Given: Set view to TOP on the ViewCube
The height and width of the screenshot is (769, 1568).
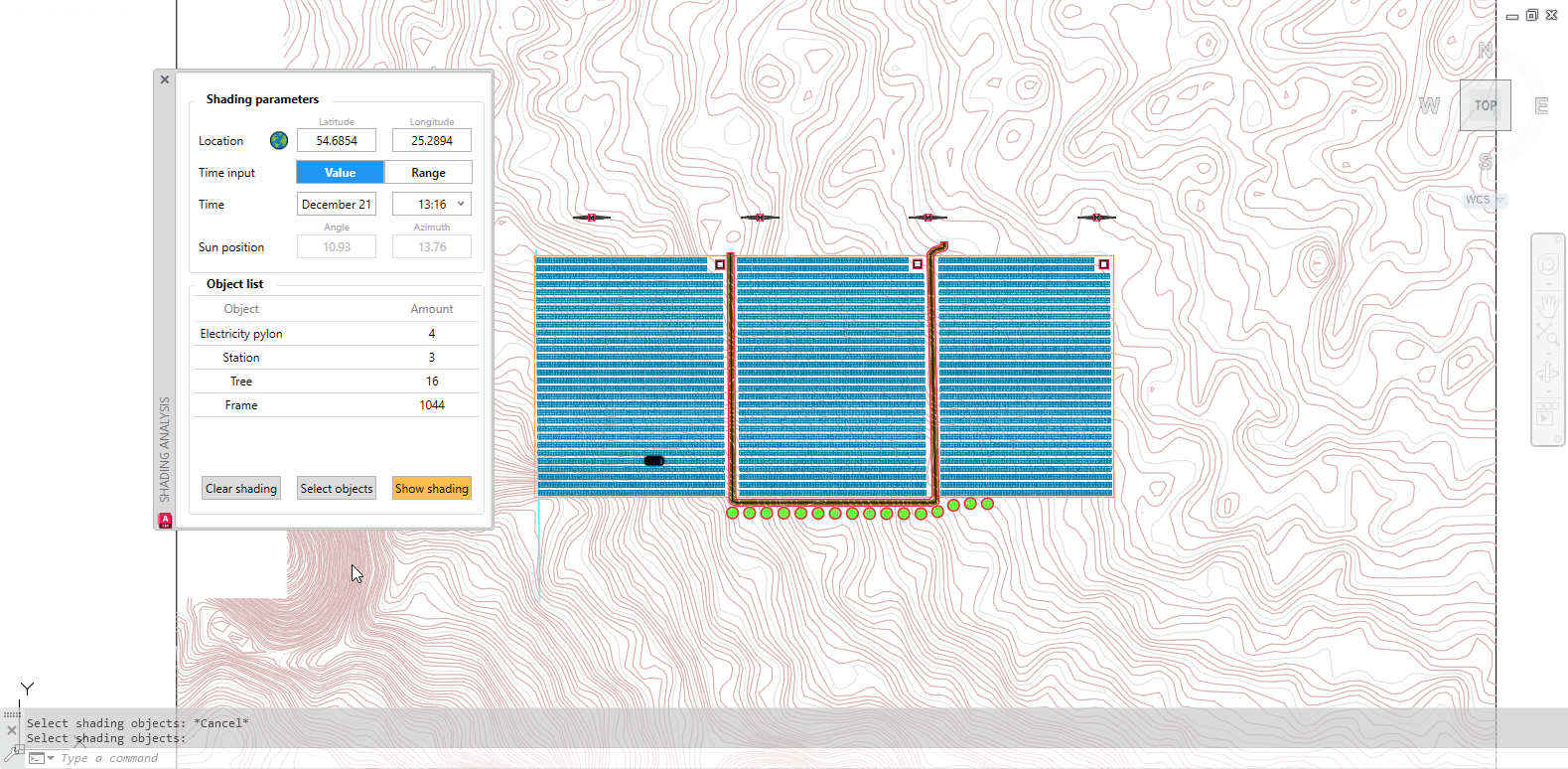Looking at the screenshot, I should coord(1485,105).
